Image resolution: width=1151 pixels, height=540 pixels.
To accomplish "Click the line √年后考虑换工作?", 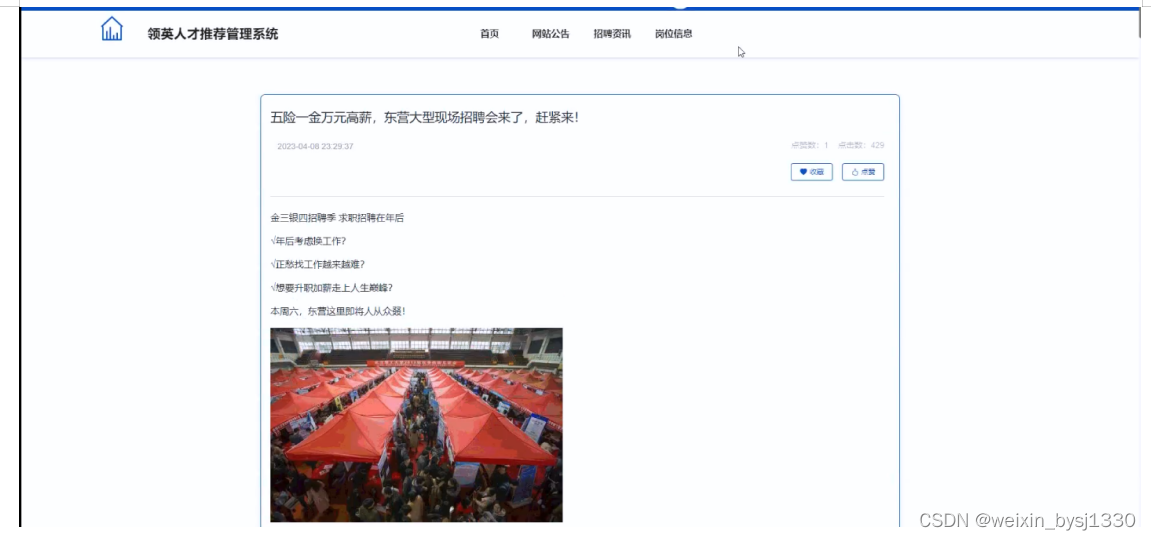I will click(x=308, y=241).
